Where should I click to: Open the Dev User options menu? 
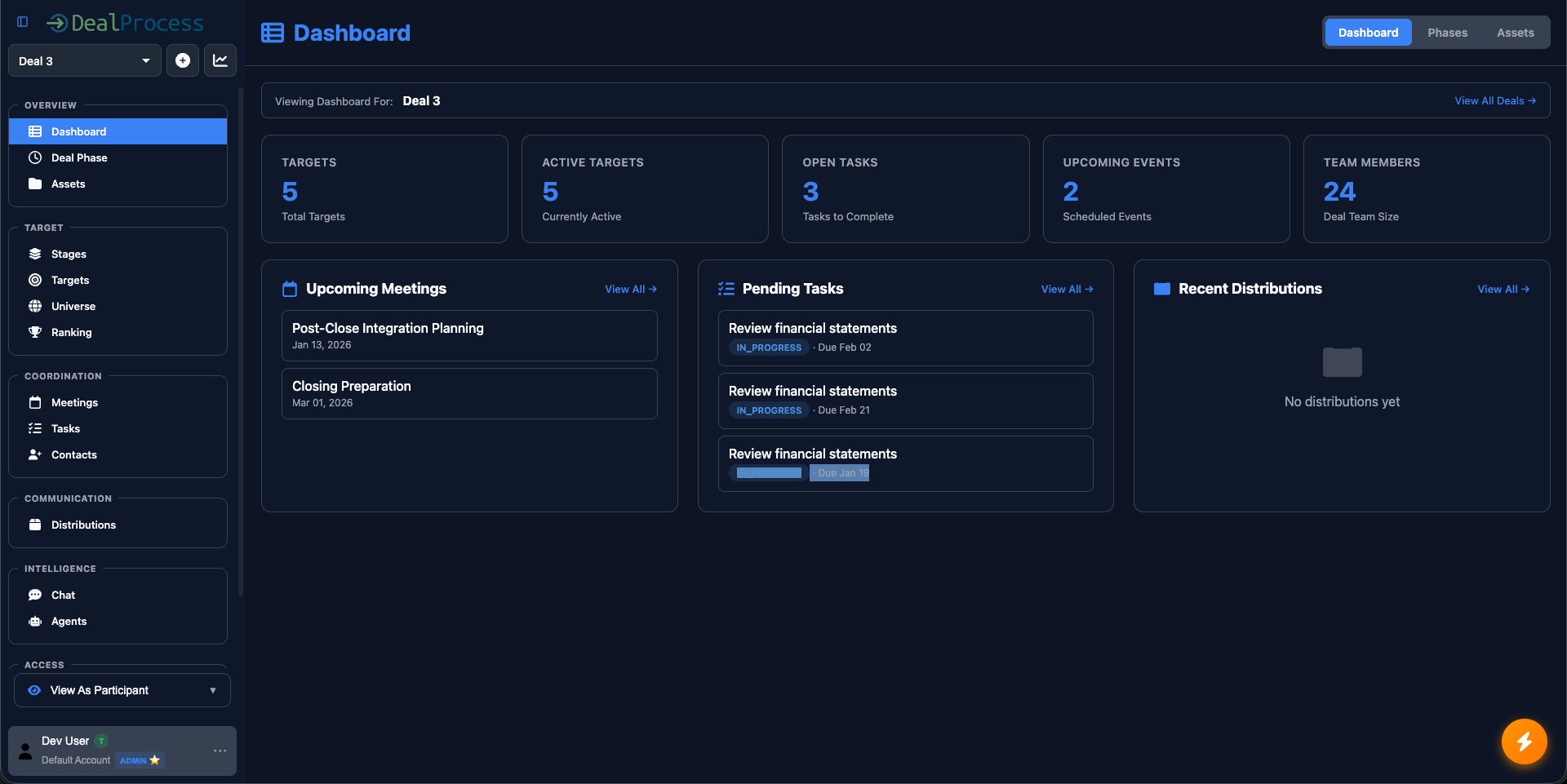(219, 751)
